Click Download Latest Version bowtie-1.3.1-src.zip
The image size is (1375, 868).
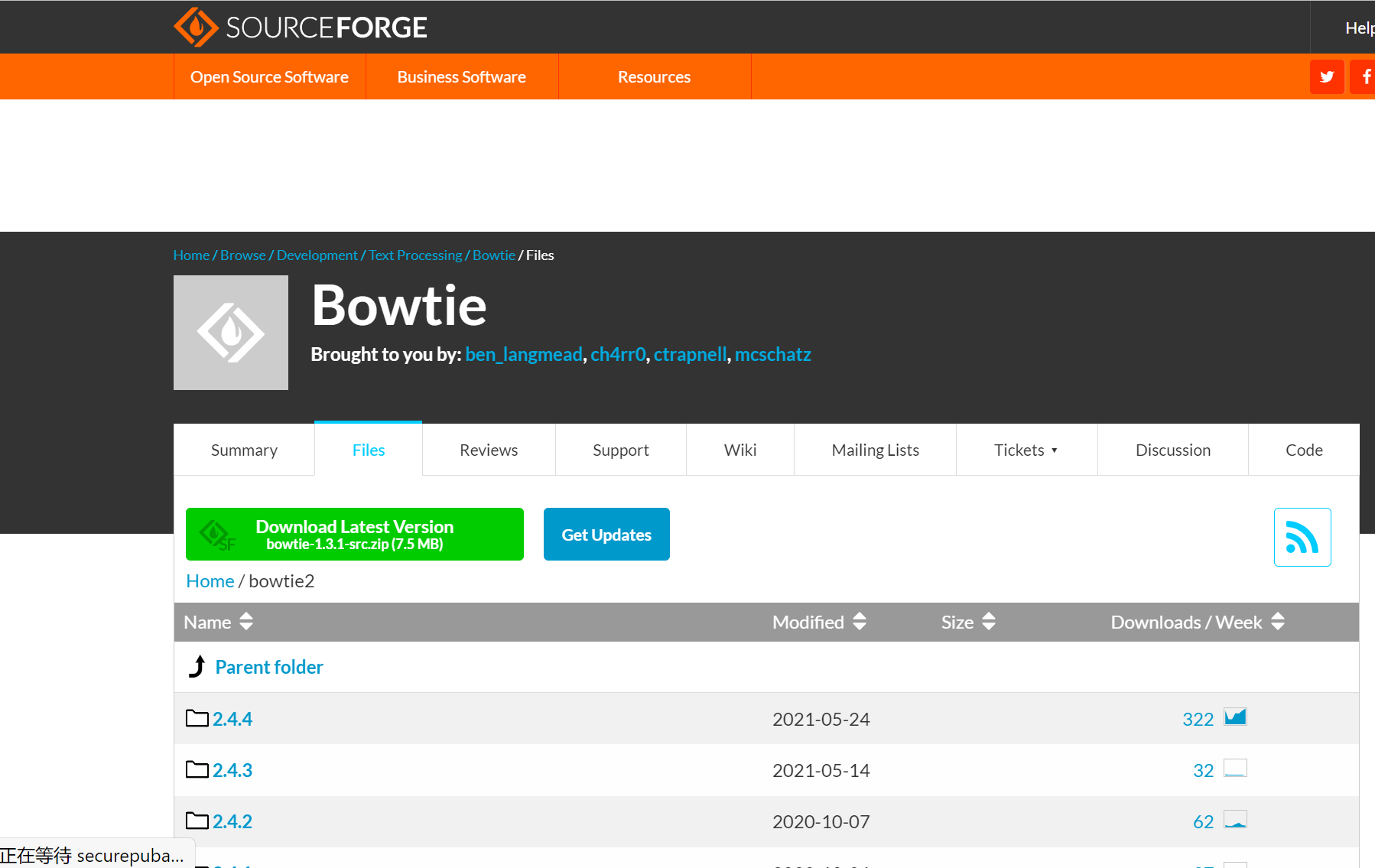[x=354, y=534]
